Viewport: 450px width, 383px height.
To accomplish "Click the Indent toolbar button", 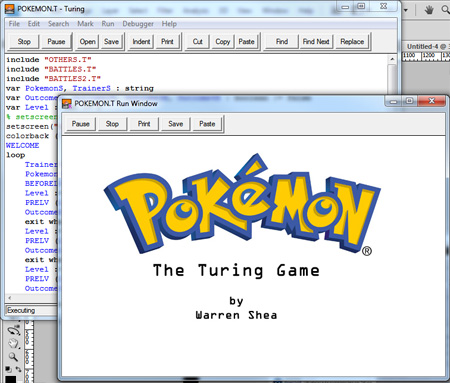I will coord(141,42).
